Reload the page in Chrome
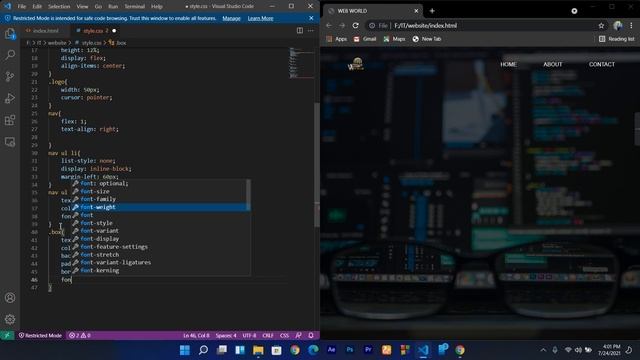640x360 pixels. pyautogui.click(x=356, y=25)
